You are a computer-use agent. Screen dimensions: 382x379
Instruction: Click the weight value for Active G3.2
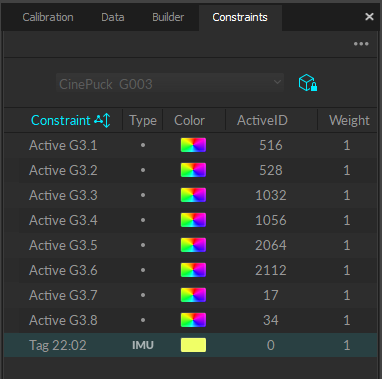[347, 170]
